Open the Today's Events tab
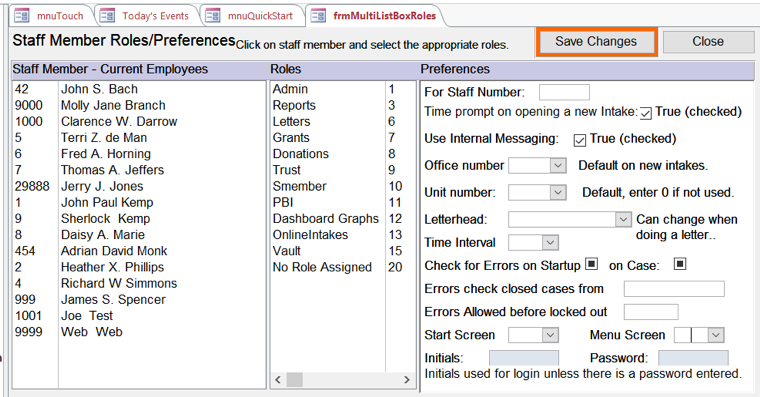Image resolution: width=760 pixels, height=397 pixels. click(147, 16)
